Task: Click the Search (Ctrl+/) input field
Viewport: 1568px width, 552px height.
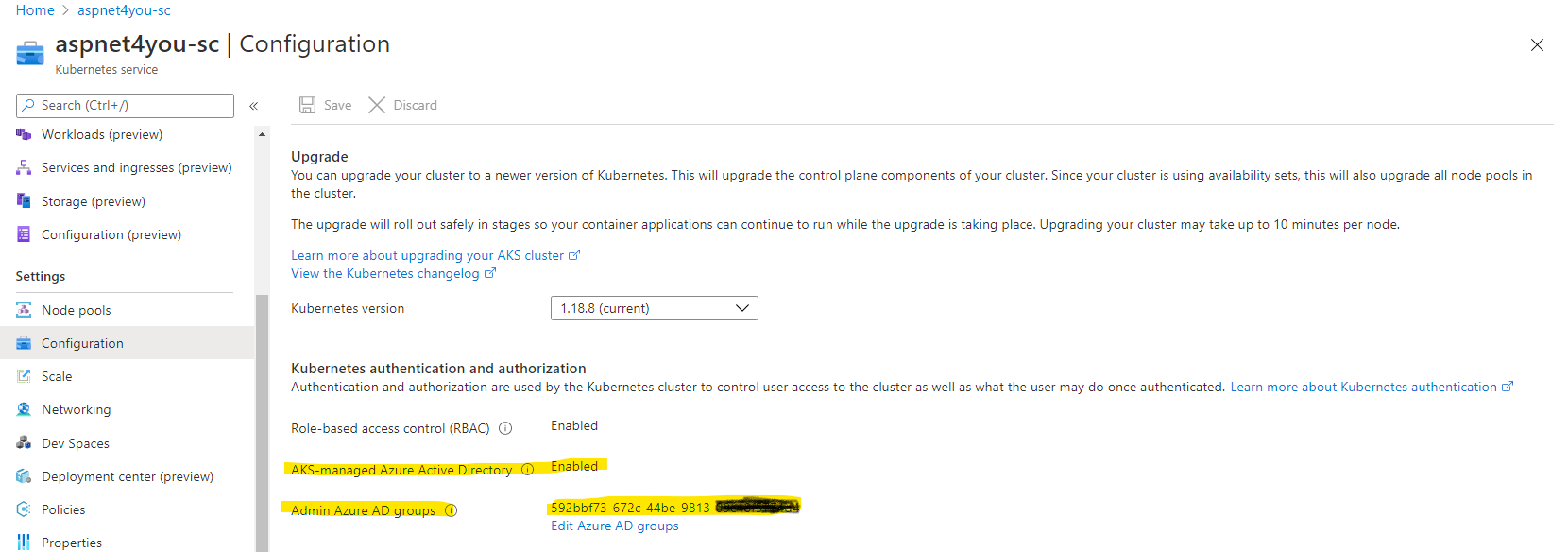Action: tap(125, 105)
